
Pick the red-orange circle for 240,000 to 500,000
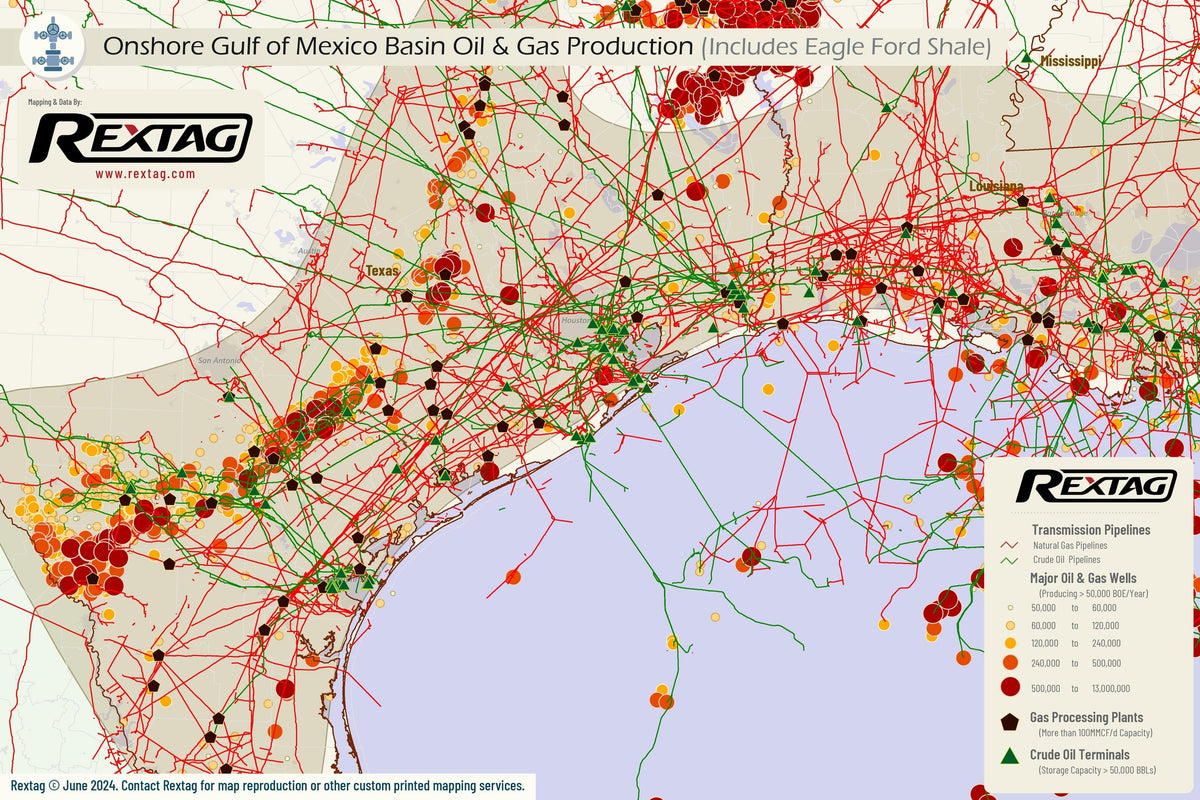(x=1010, y=662)
